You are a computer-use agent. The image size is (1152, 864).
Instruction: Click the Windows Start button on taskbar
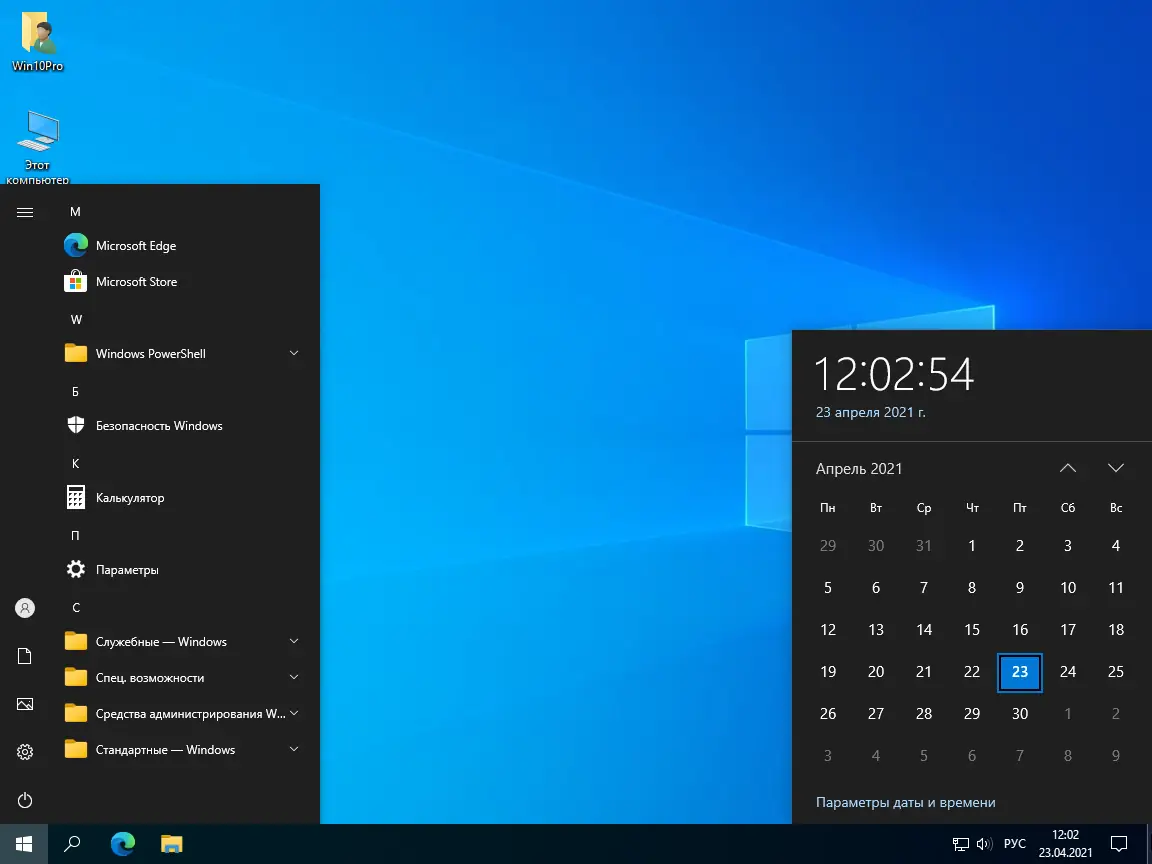coord(24,844)
